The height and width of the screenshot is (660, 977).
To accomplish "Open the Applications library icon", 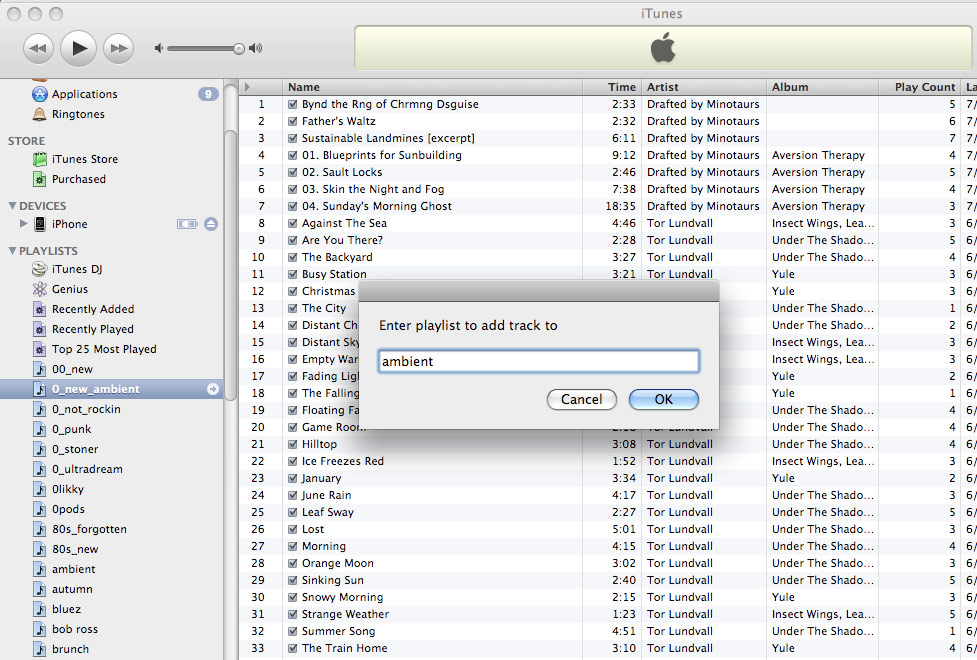I will tap(40, 94).
